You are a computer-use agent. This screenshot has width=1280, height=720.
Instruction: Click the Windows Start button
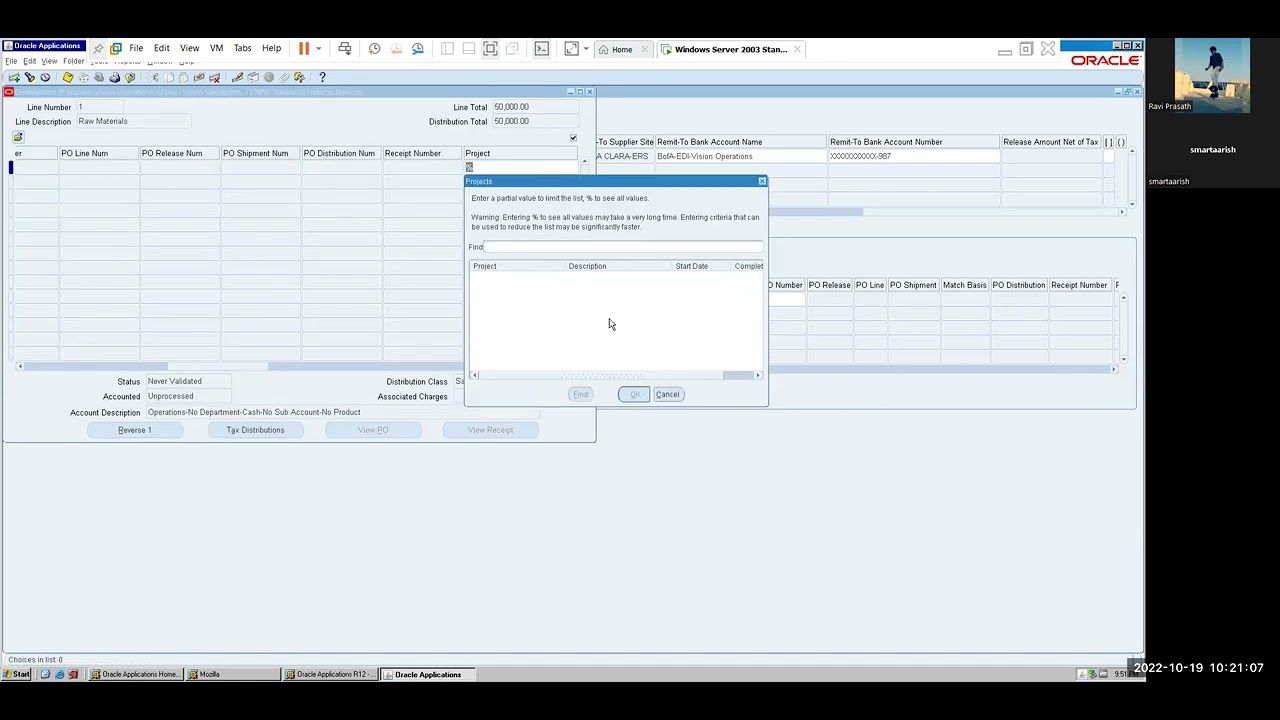[x=17, y=674]
